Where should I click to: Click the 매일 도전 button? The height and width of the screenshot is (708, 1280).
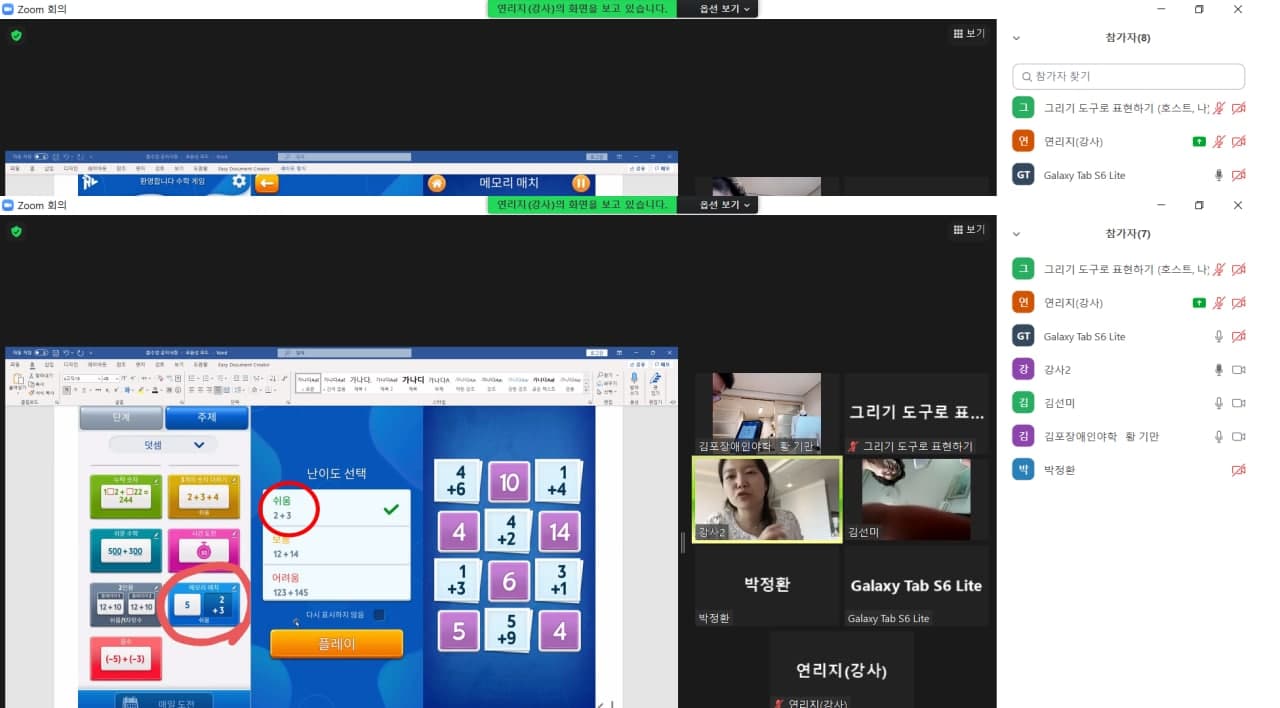[x=163, y=702]
